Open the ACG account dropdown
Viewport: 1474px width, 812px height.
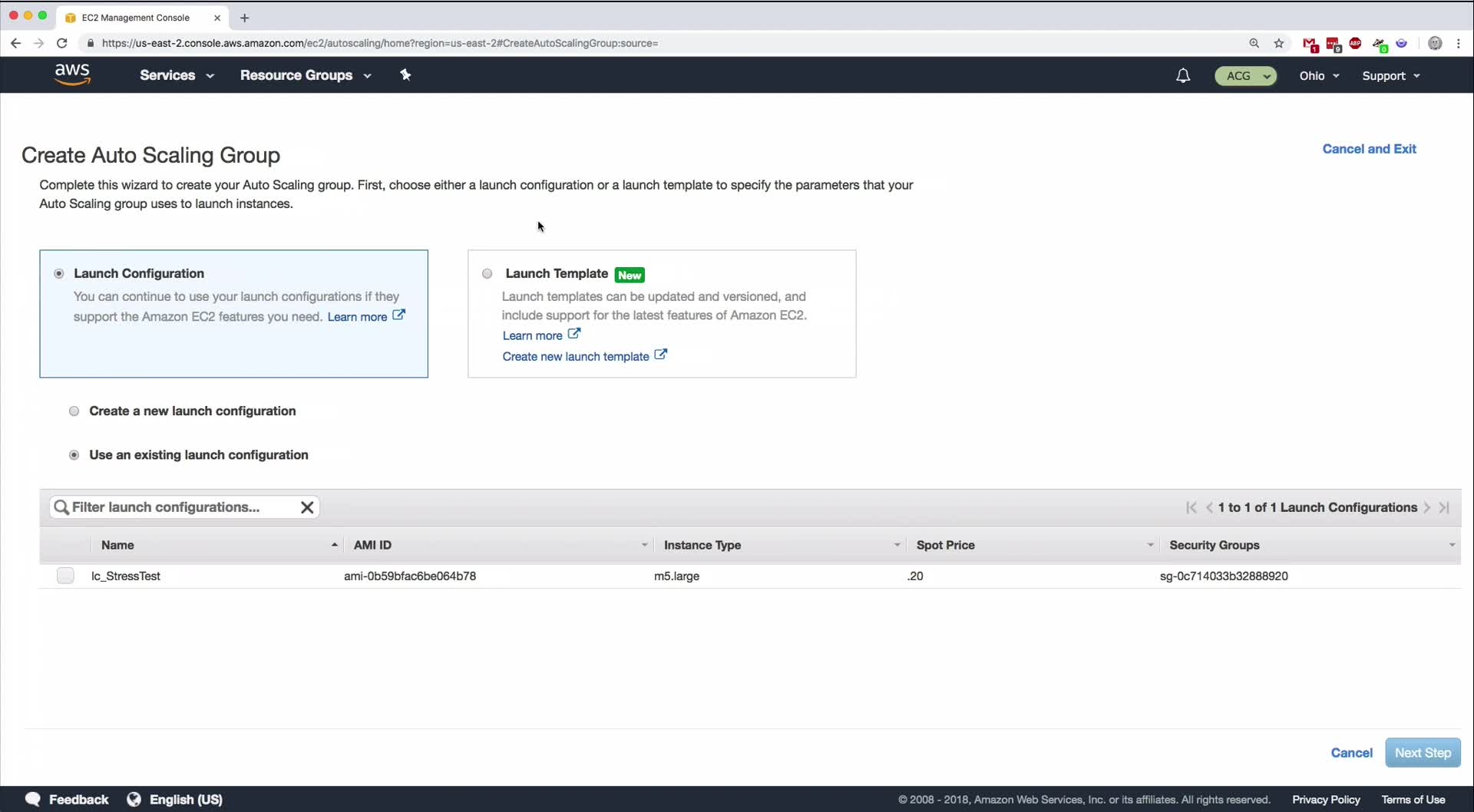(x=1245, y=76)
